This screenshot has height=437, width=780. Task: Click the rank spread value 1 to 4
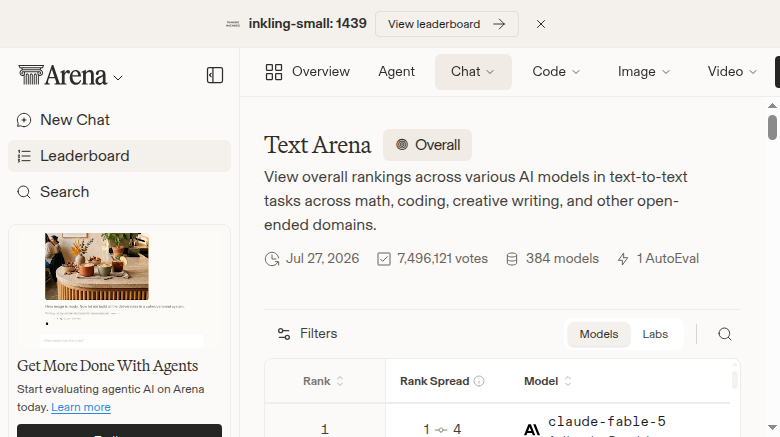pyautogui.click(x=442, y=429)
